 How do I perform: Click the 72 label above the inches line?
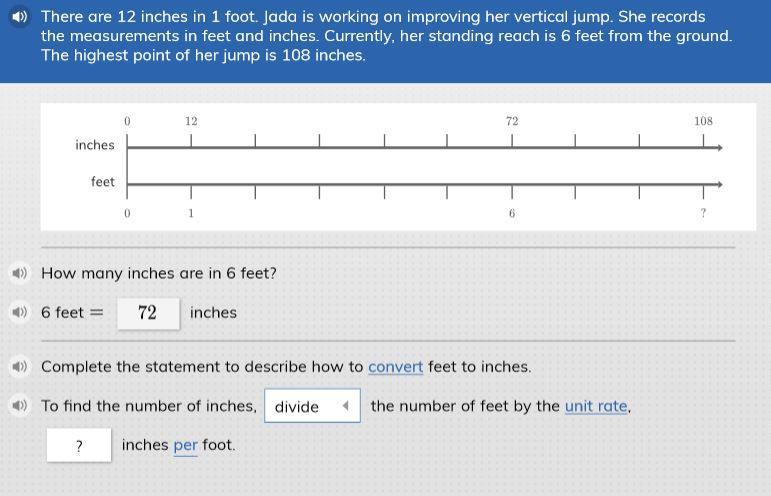tap(512, 121)
